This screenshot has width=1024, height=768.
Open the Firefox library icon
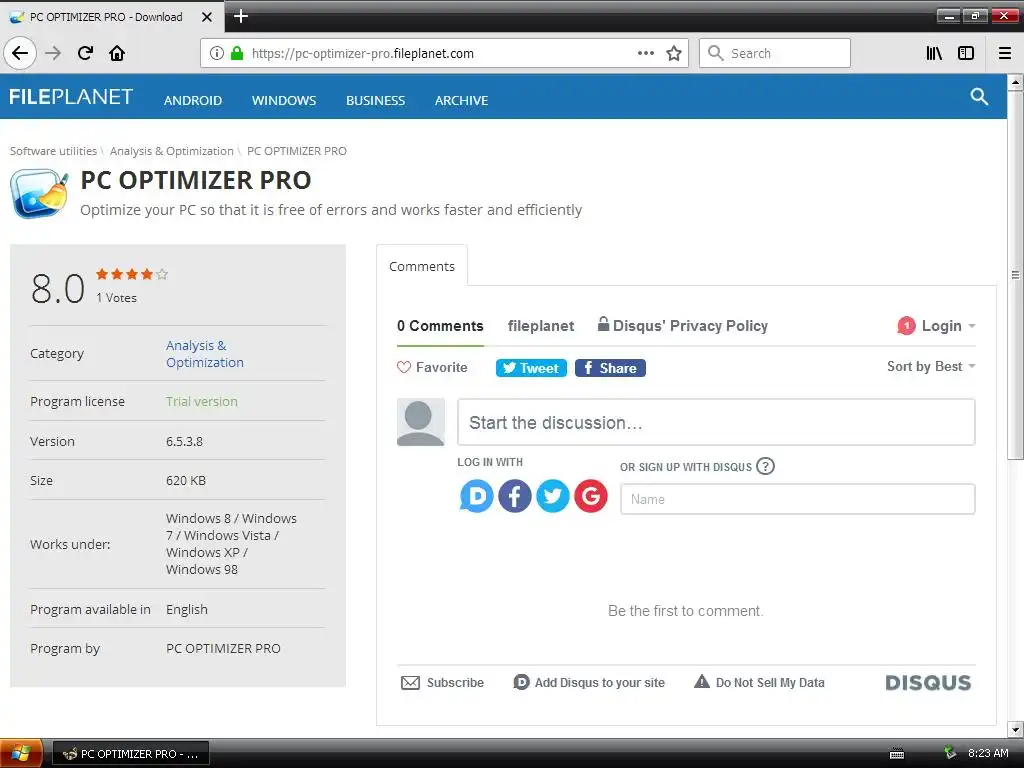934,53
